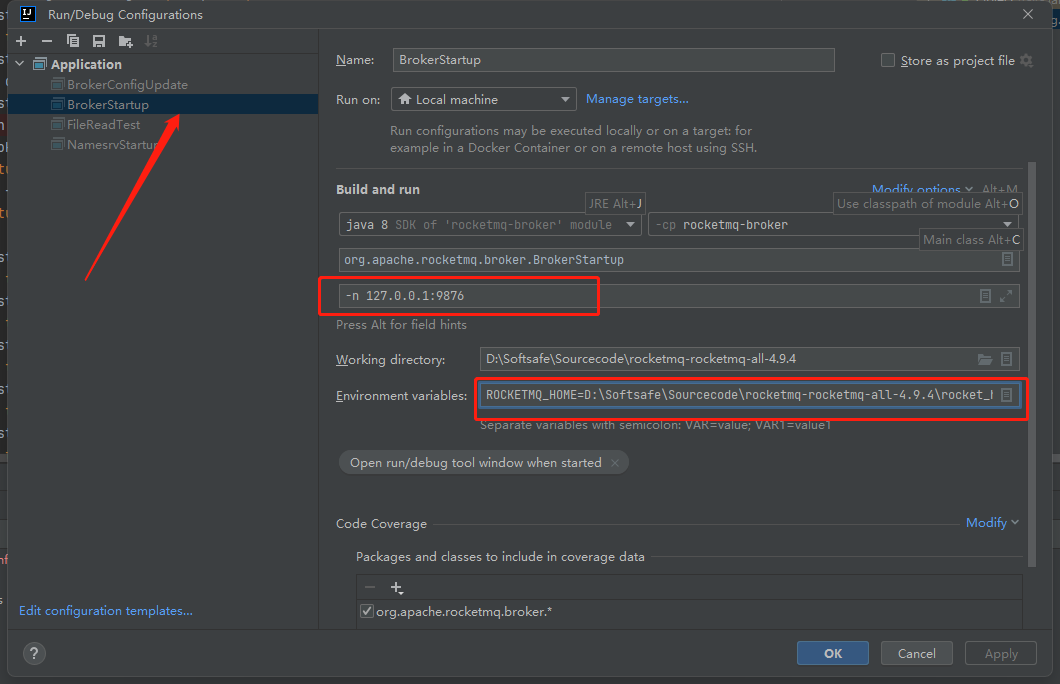Uncheck org.apache.rocketmq.broker.* coverage checkbox
The height and width of the screenshot is (684, 1060).
(366, 611)
